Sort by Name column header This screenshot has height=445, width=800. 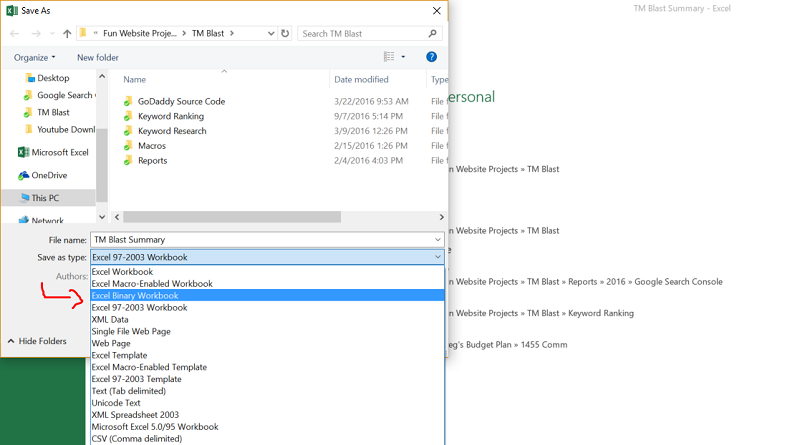coord(135,80)
